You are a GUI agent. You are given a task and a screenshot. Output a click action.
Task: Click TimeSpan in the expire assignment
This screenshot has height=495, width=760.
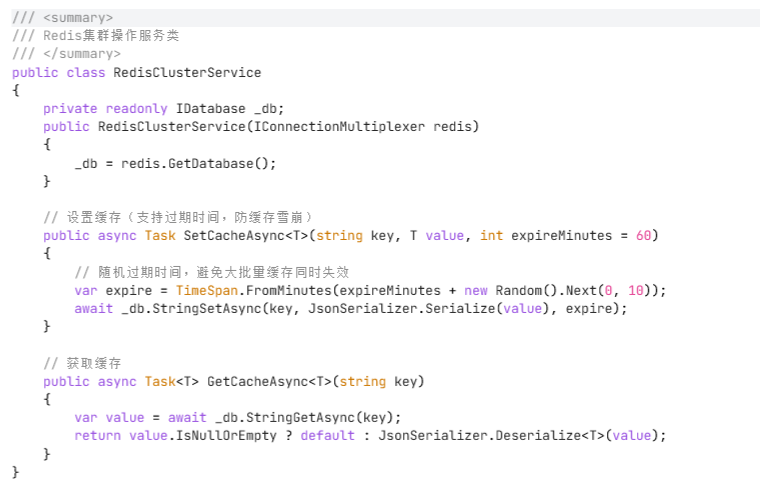[x=206, y=291]
